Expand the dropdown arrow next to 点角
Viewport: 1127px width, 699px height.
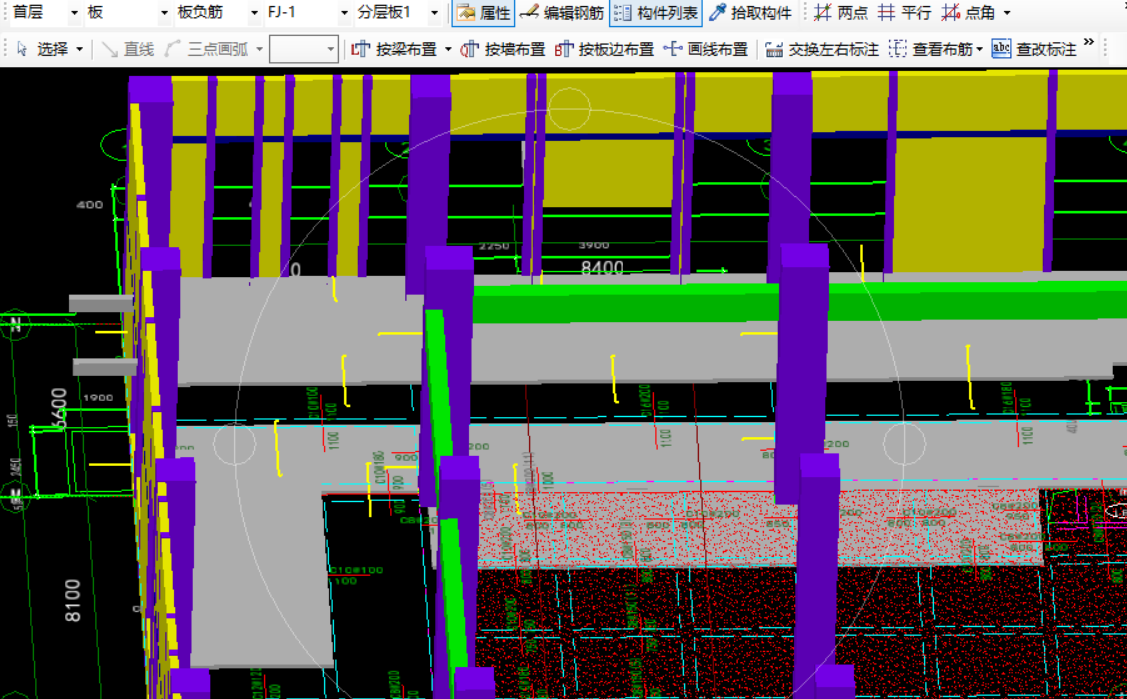(x=1006, y=13)
